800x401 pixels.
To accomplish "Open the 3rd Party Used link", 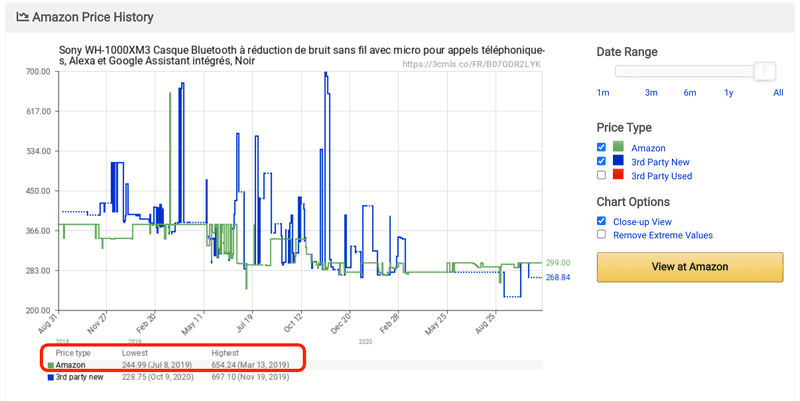I will click(662, 176).
